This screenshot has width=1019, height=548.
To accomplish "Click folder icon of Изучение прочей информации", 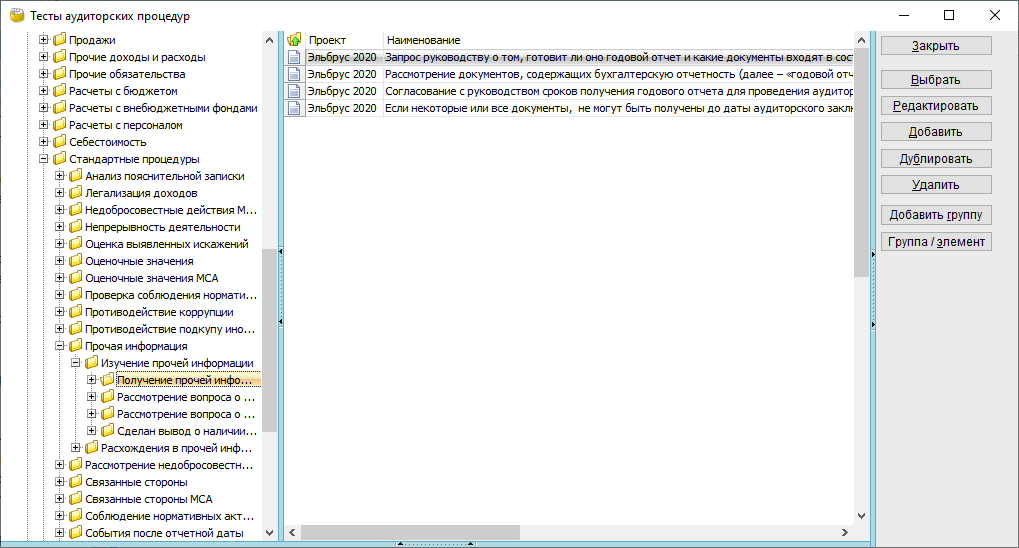I will click(x=92, y=363).
